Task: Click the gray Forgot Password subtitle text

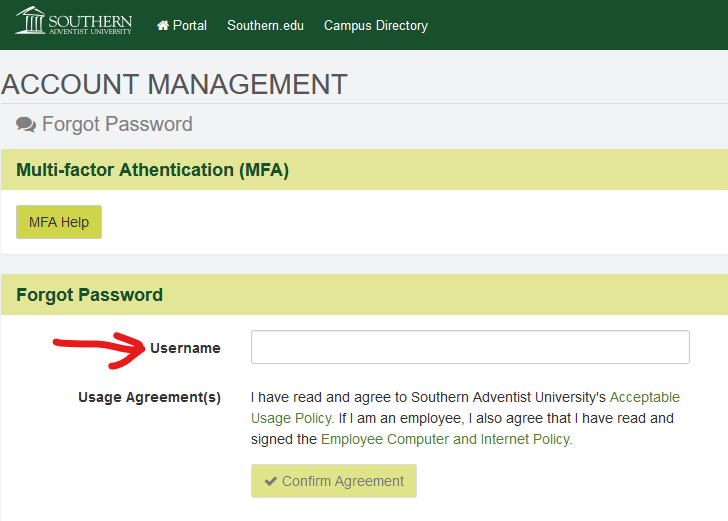Action: [117, 125]
